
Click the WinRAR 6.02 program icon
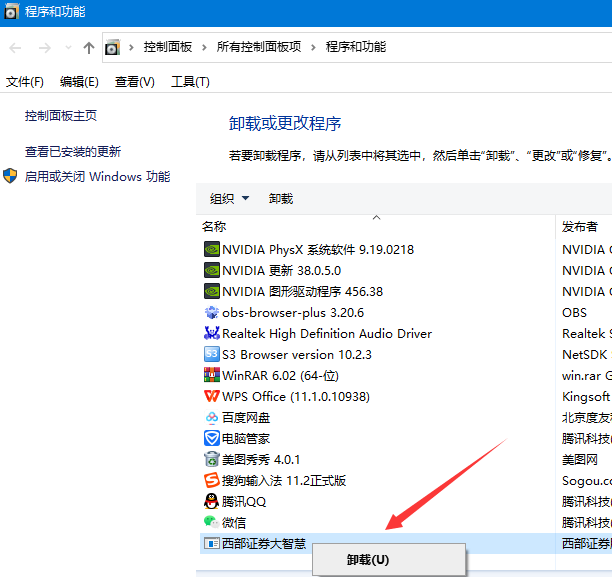(x=211, y=375)
